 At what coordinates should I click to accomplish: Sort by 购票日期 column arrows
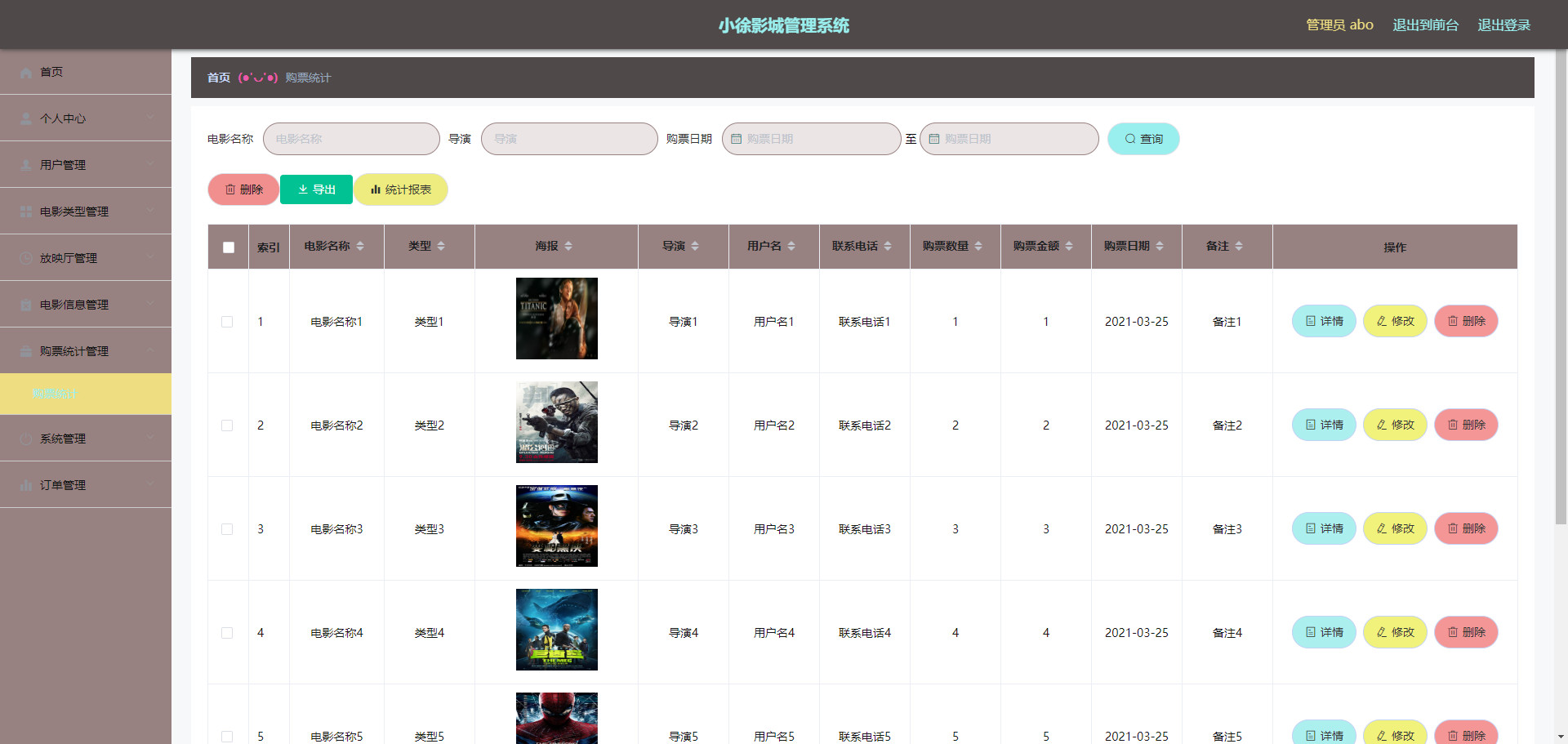point(1160,246)
